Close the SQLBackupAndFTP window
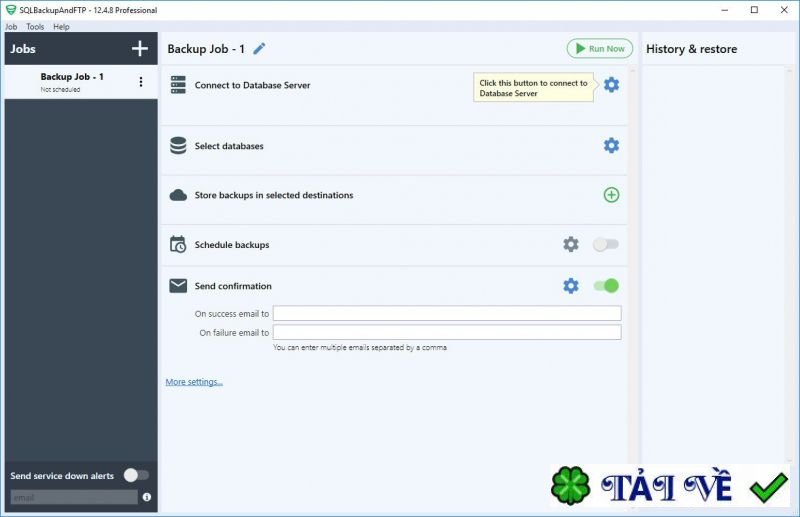 tap(784, 10)
